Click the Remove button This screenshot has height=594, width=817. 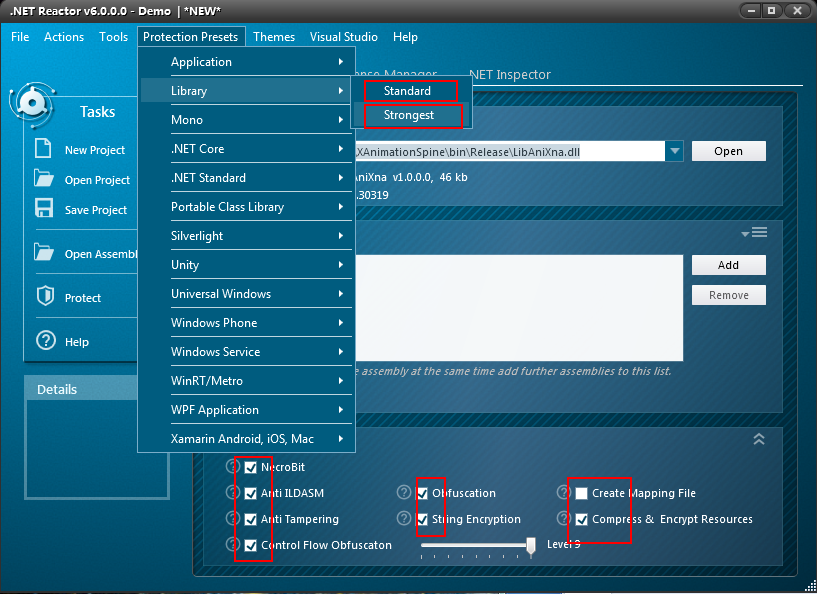[728, 294]
